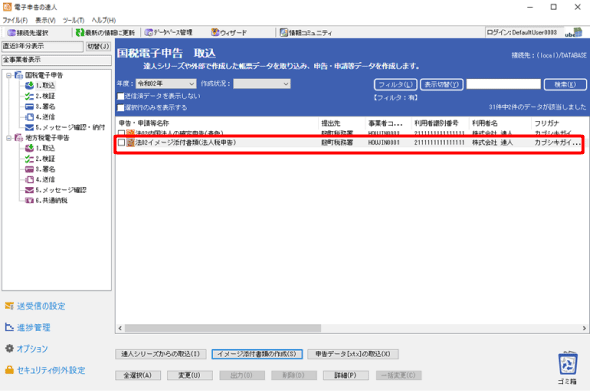Sort by the 利用者名 column header
The height and width of the screenshot is (391, 590).
coord(501,123)
